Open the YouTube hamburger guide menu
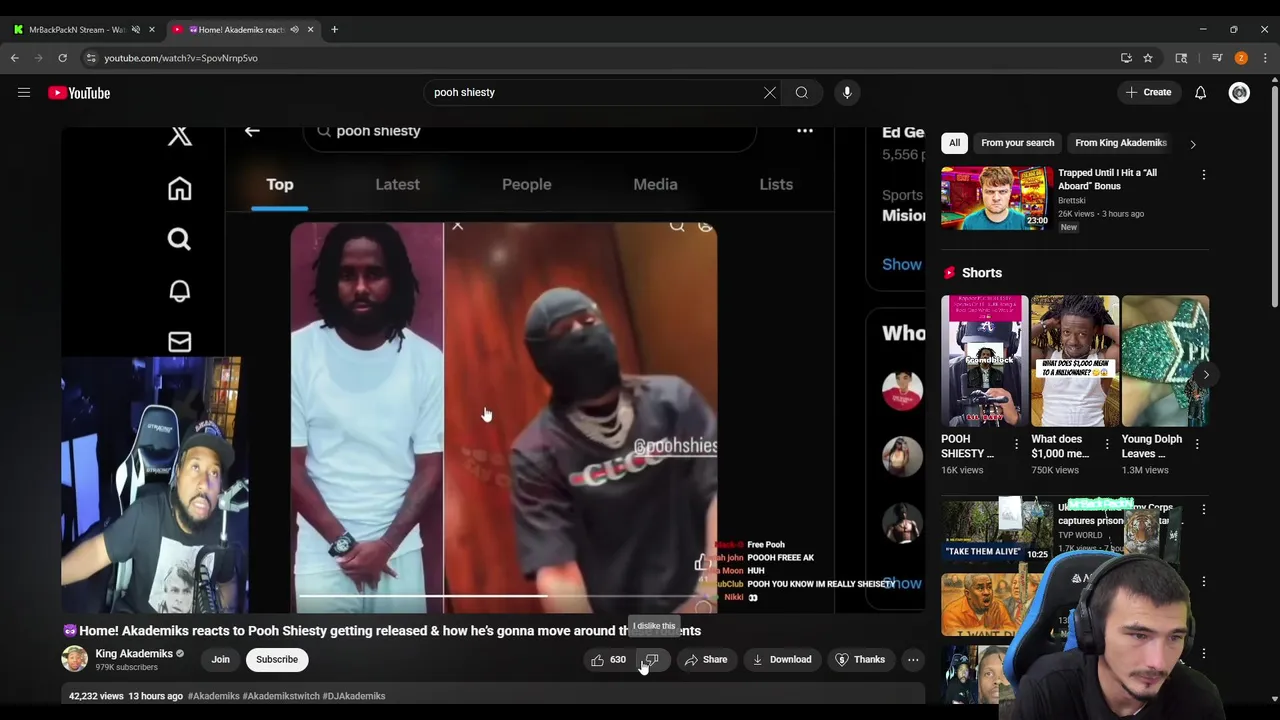Viewport: 1280px width, 720px height. [24, 93]
